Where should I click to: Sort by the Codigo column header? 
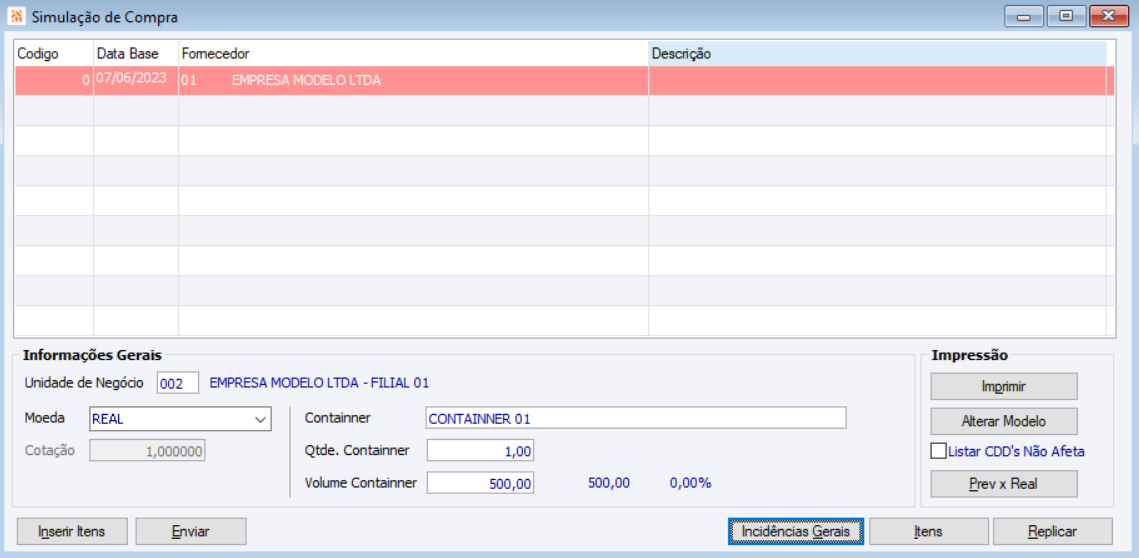(x=54, y=54)
